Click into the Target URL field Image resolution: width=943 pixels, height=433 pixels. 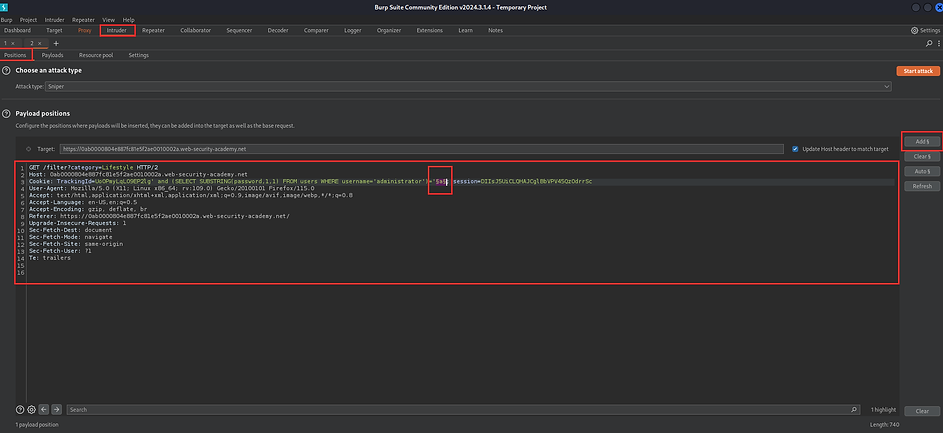(421, 149)
